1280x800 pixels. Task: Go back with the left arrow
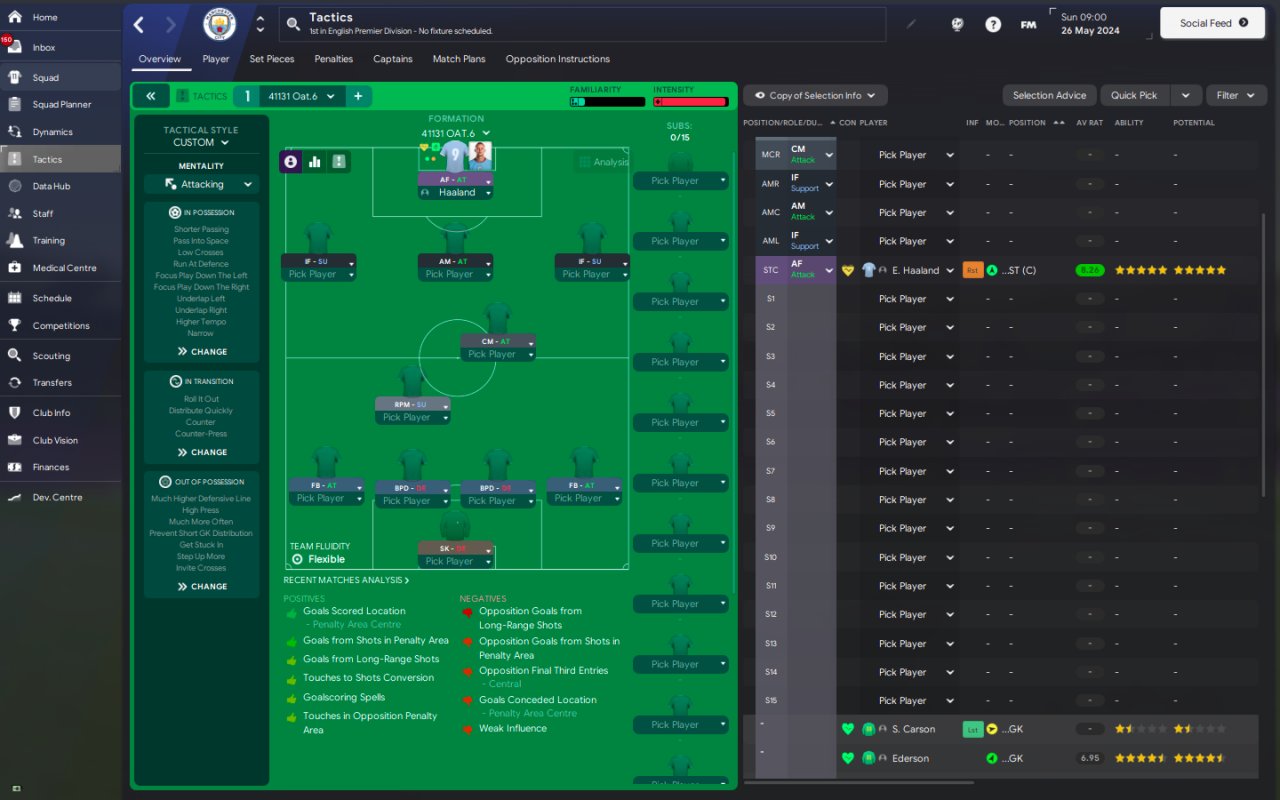pyautogui.click(x=139, y=24)
